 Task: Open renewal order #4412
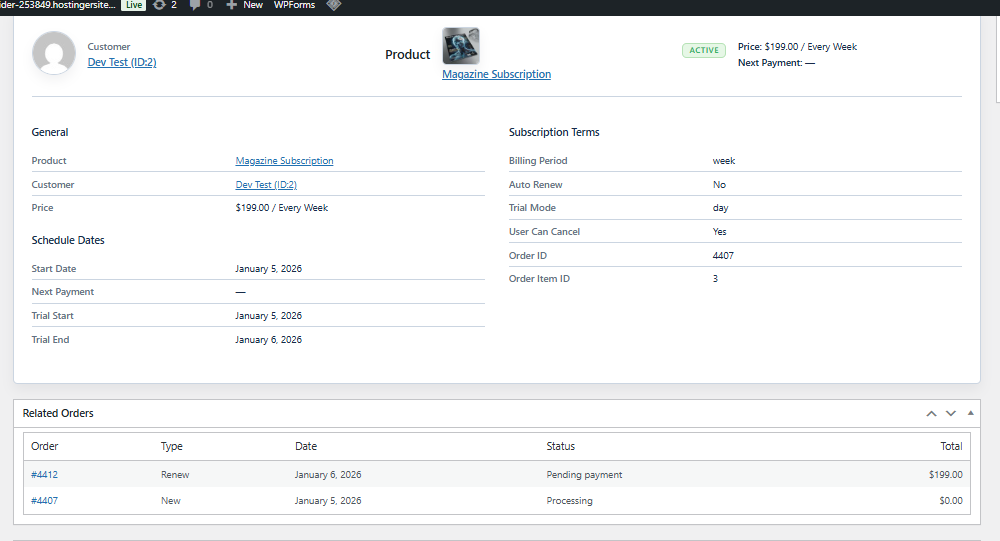pyautogui.click(x=45, y=475)
